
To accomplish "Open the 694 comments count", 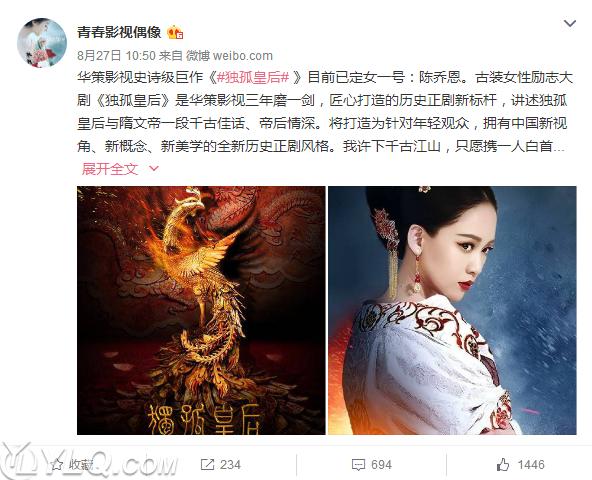I will [x=381, y=465].
